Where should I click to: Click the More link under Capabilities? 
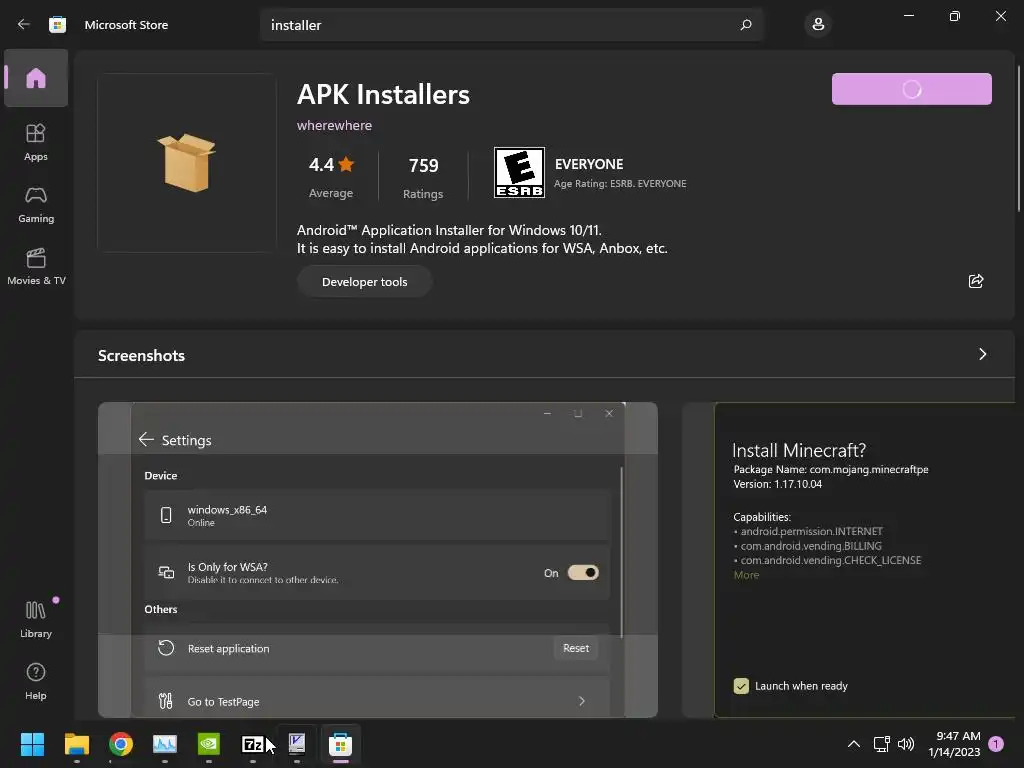(x=746, y=575)
